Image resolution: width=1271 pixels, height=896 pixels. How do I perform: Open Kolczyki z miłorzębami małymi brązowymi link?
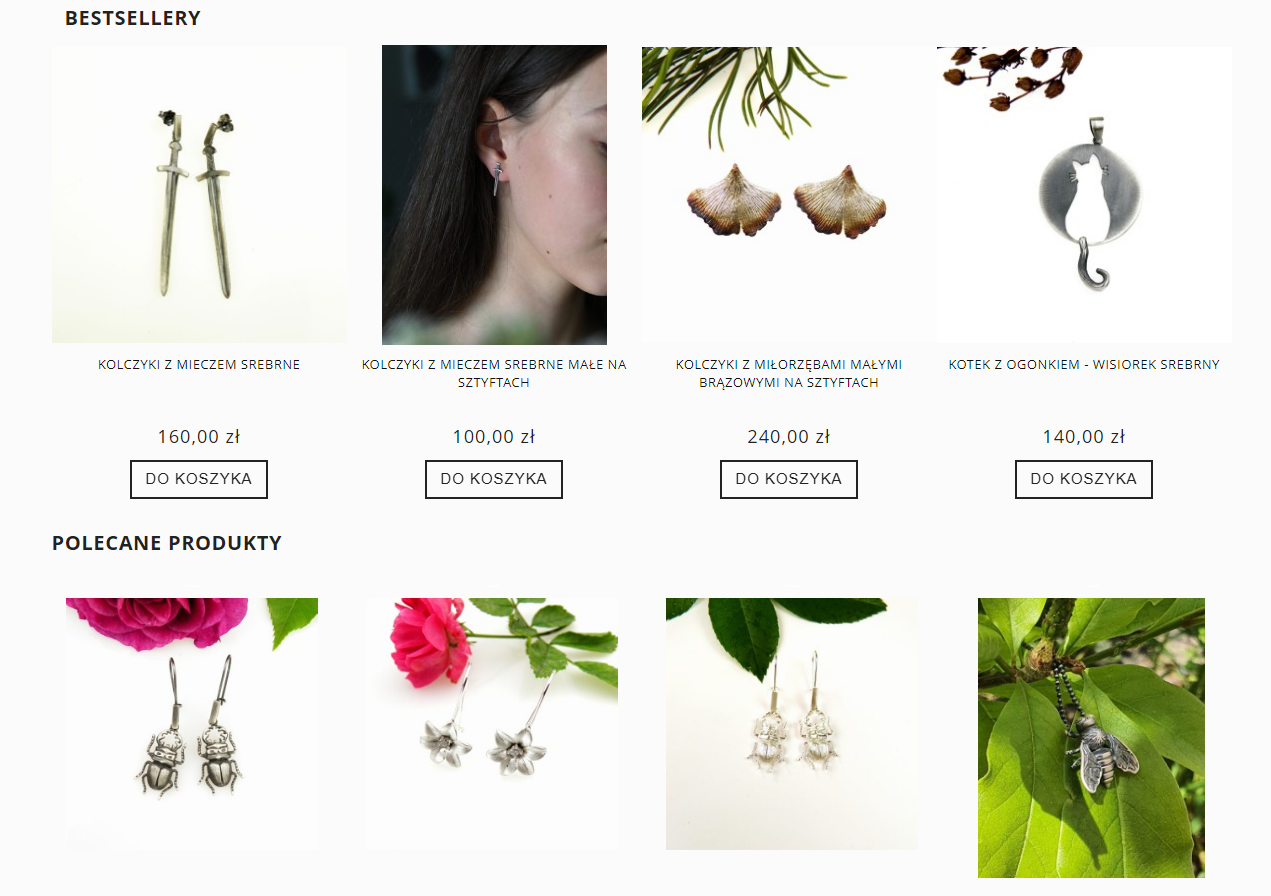pos(789,374)
